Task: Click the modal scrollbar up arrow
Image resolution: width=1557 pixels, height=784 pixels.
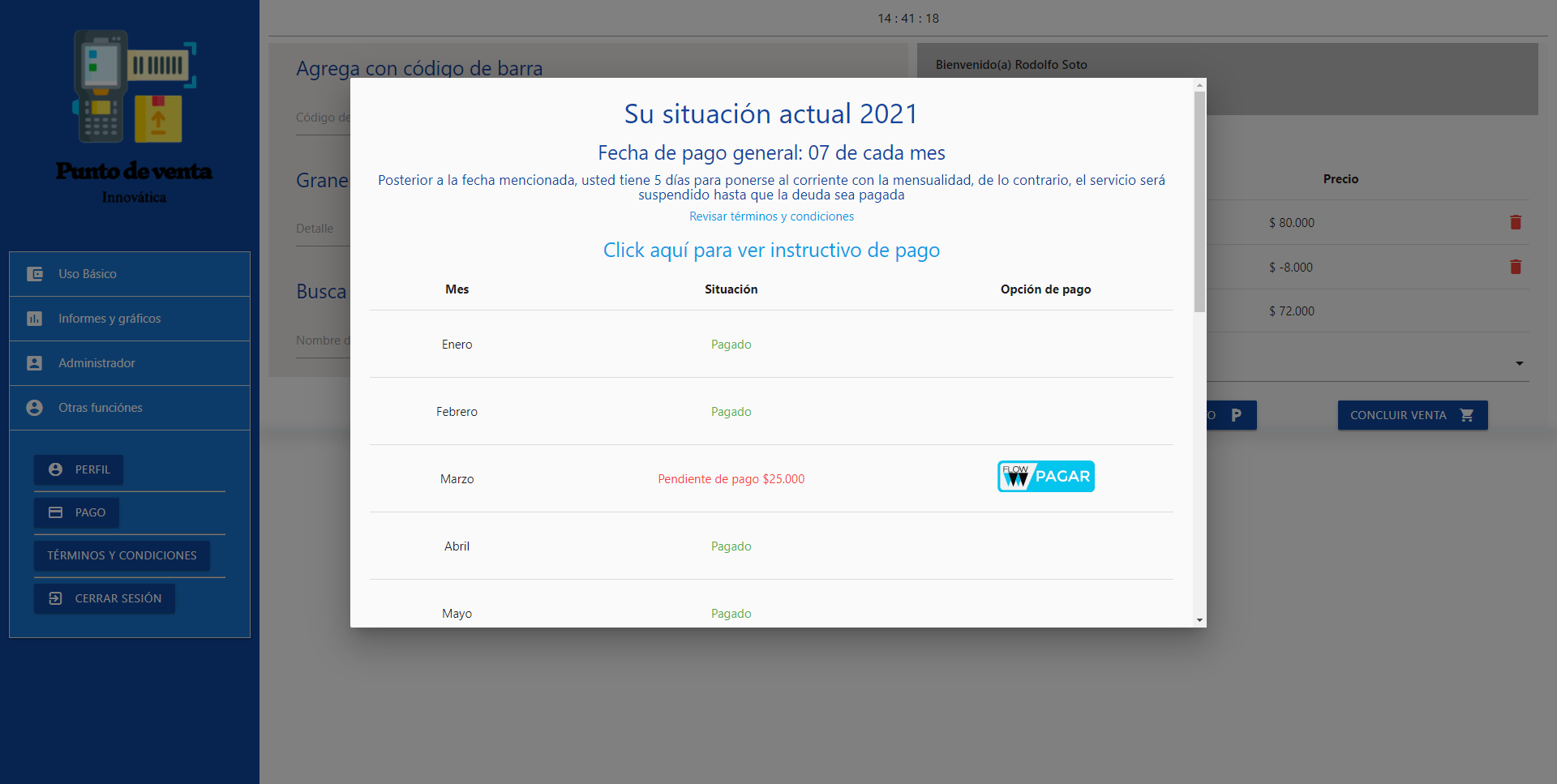Action: click(x=1199, y=85)
